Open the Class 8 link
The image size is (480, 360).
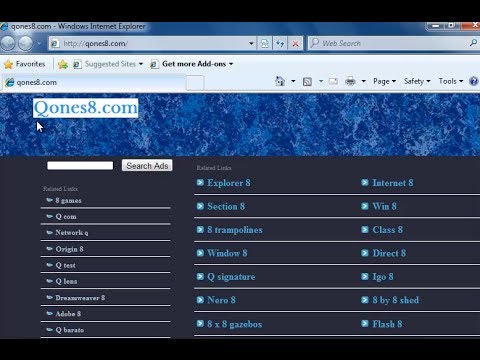click(x=387, y=230)
